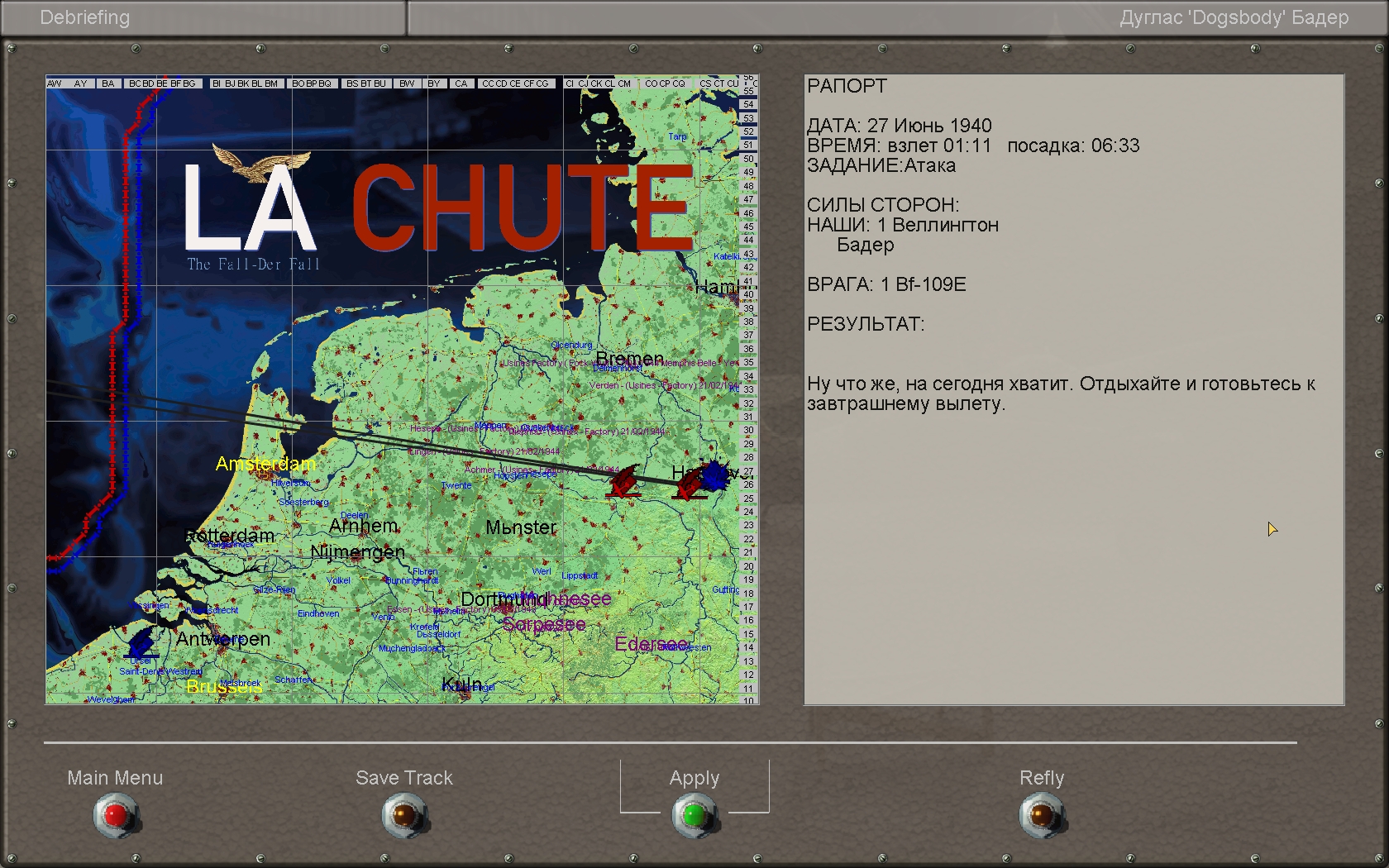Click the Gilze-Rijen airfield label
The width and height of the screenshot is (1389, 868).
coord(274,589)
